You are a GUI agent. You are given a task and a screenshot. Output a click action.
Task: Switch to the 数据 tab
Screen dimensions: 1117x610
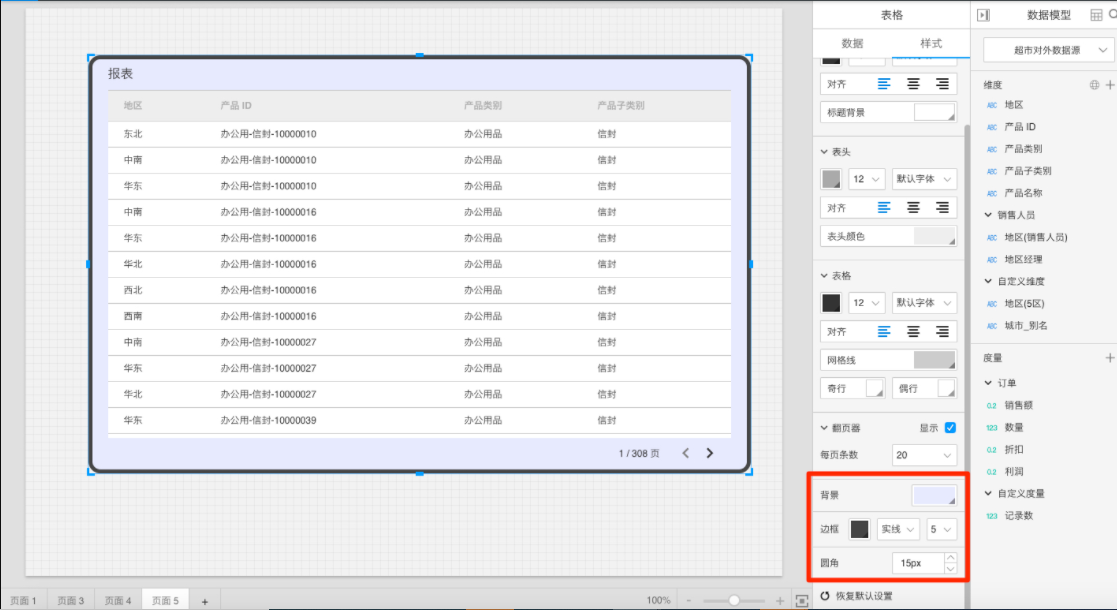click(852, 43)
